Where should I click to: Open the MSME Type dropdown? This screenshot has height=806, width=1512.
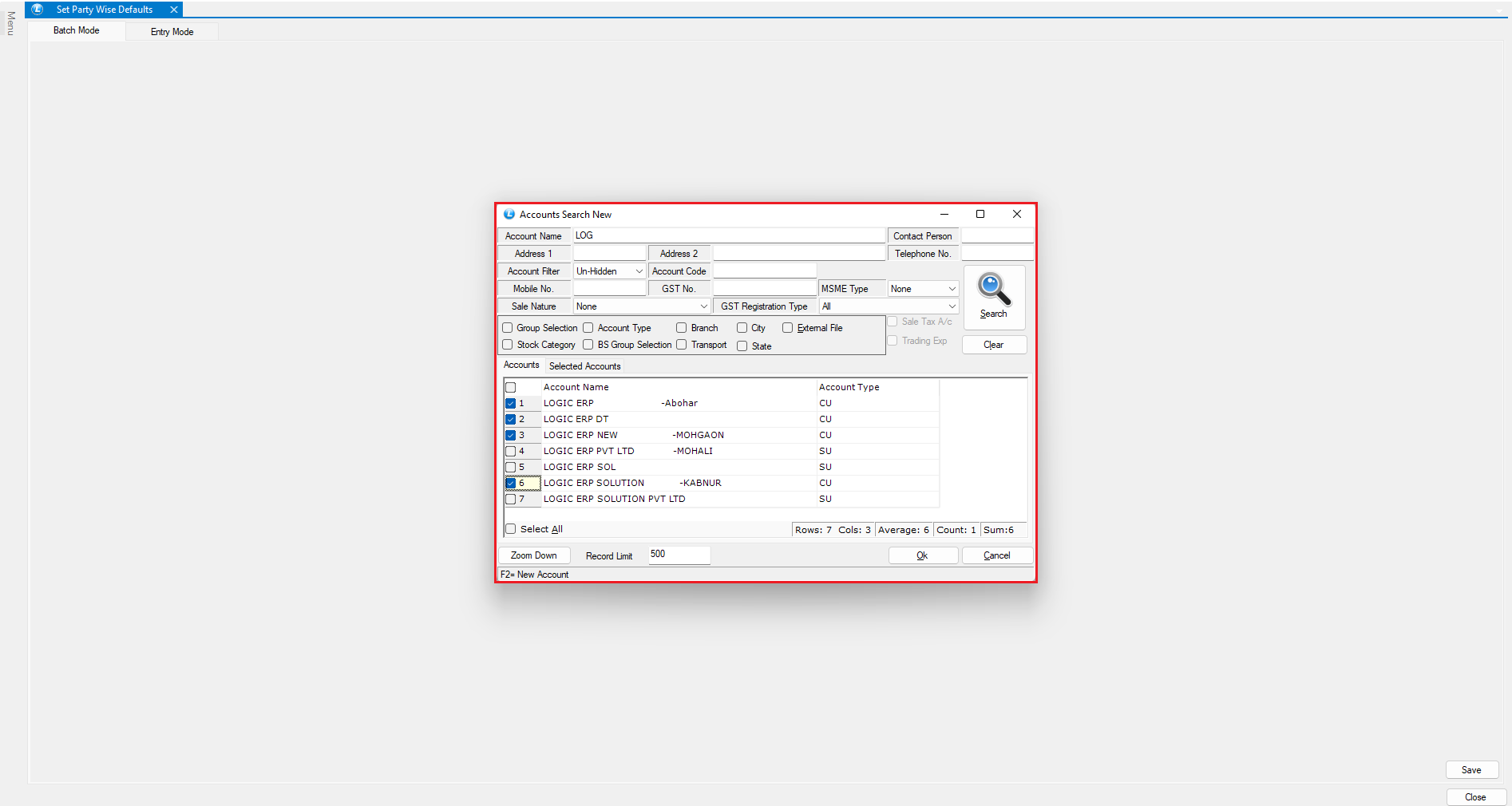952,289
